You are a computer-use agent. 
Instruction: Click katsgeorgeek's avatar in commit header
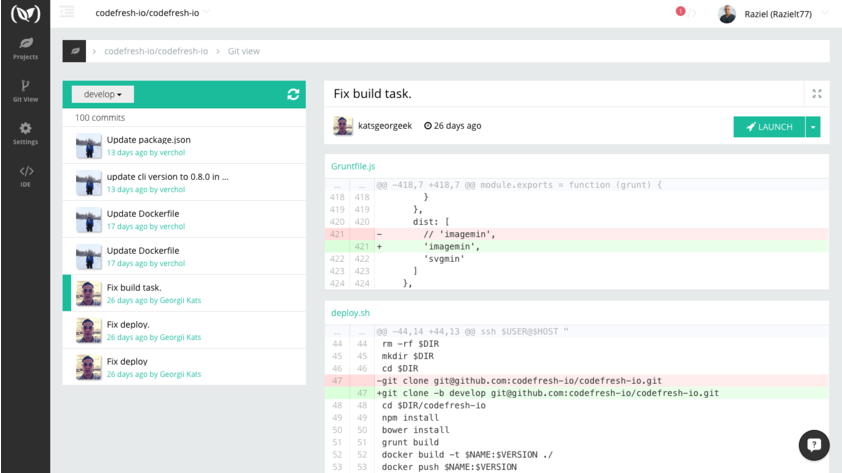pyautogui.click(x=343, y=126)
